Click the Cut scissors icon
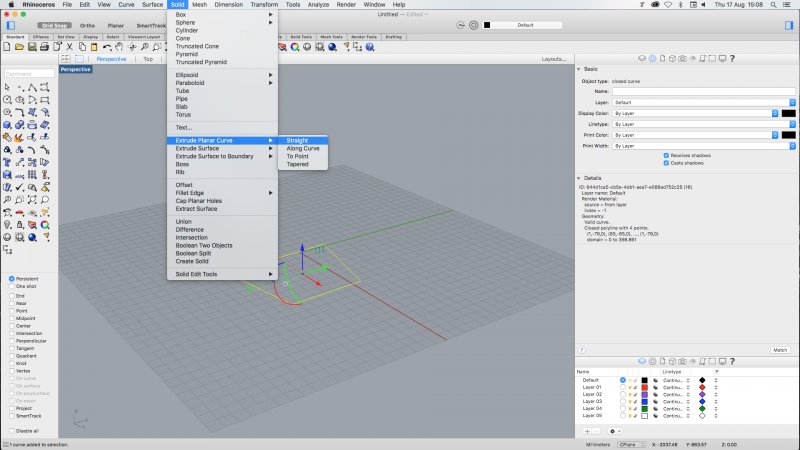 click(x=69, y=47)
